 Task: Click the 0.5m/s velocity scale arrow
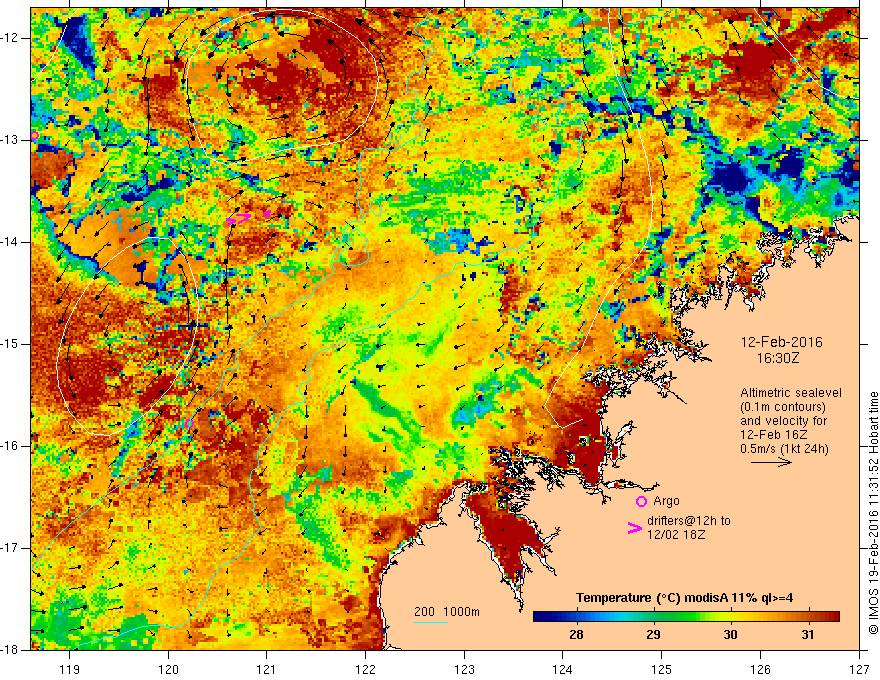click(x=772, y=462)
